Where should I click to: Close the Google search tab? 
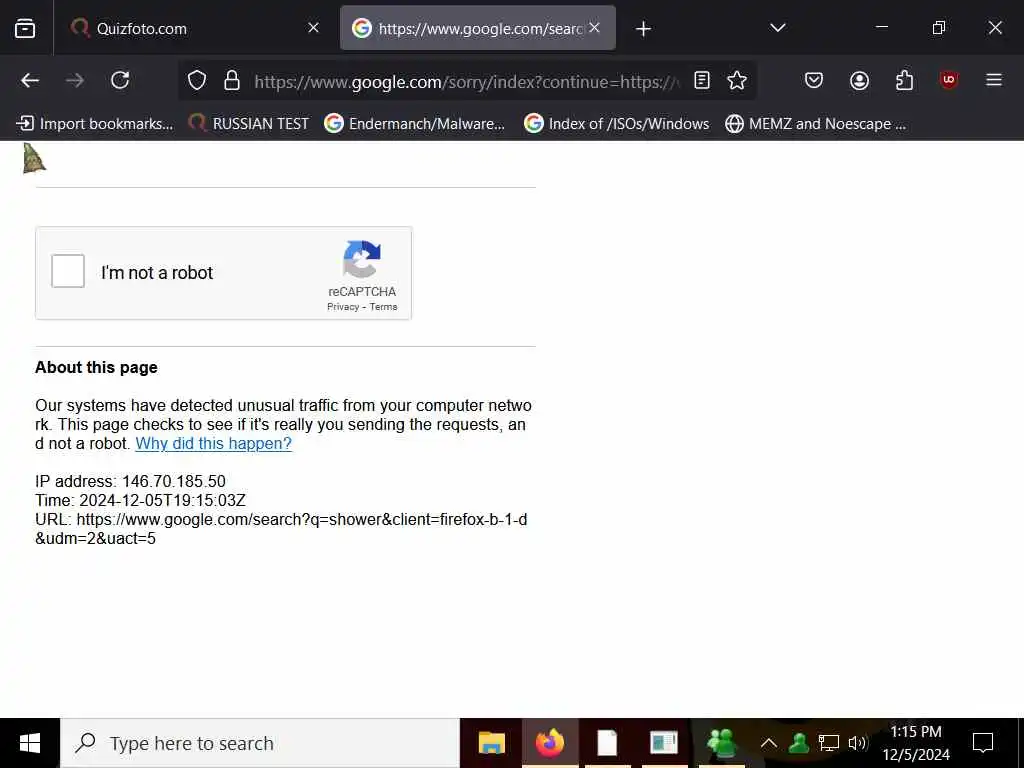coord(594,27)
